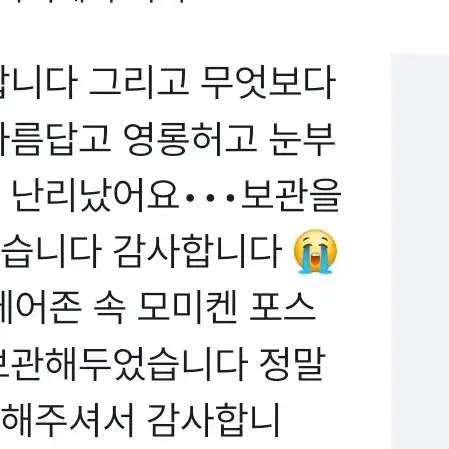Click the word 모미켄
449x449 pixels.
tap(187, 307)
